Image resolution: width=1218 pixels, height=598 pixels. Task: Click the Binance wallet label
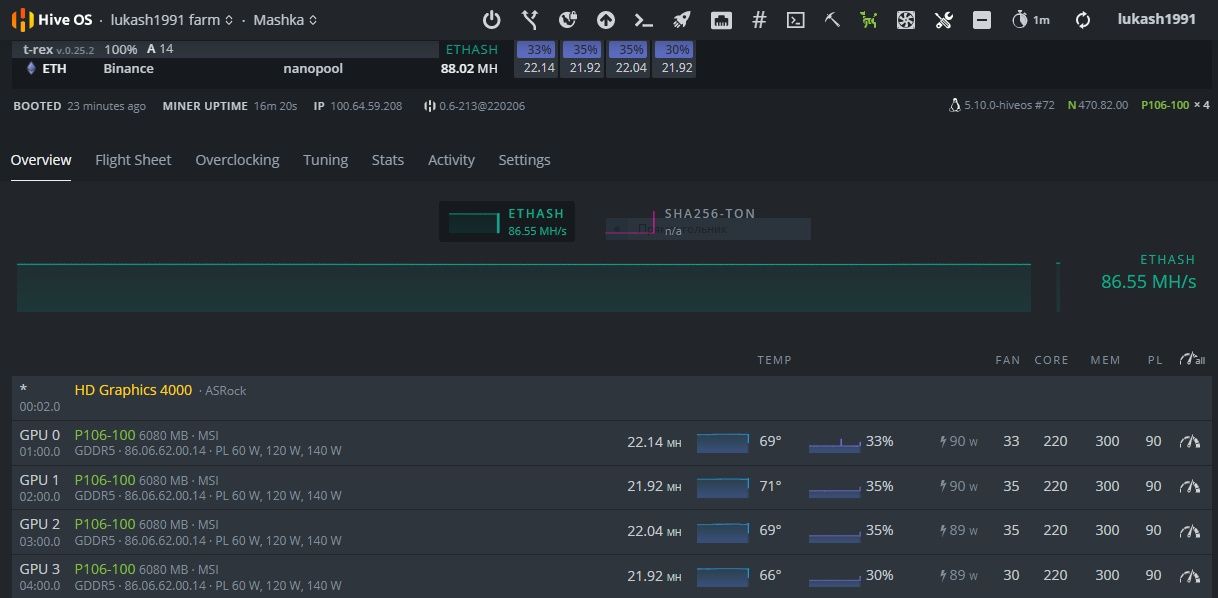[128, 69]
